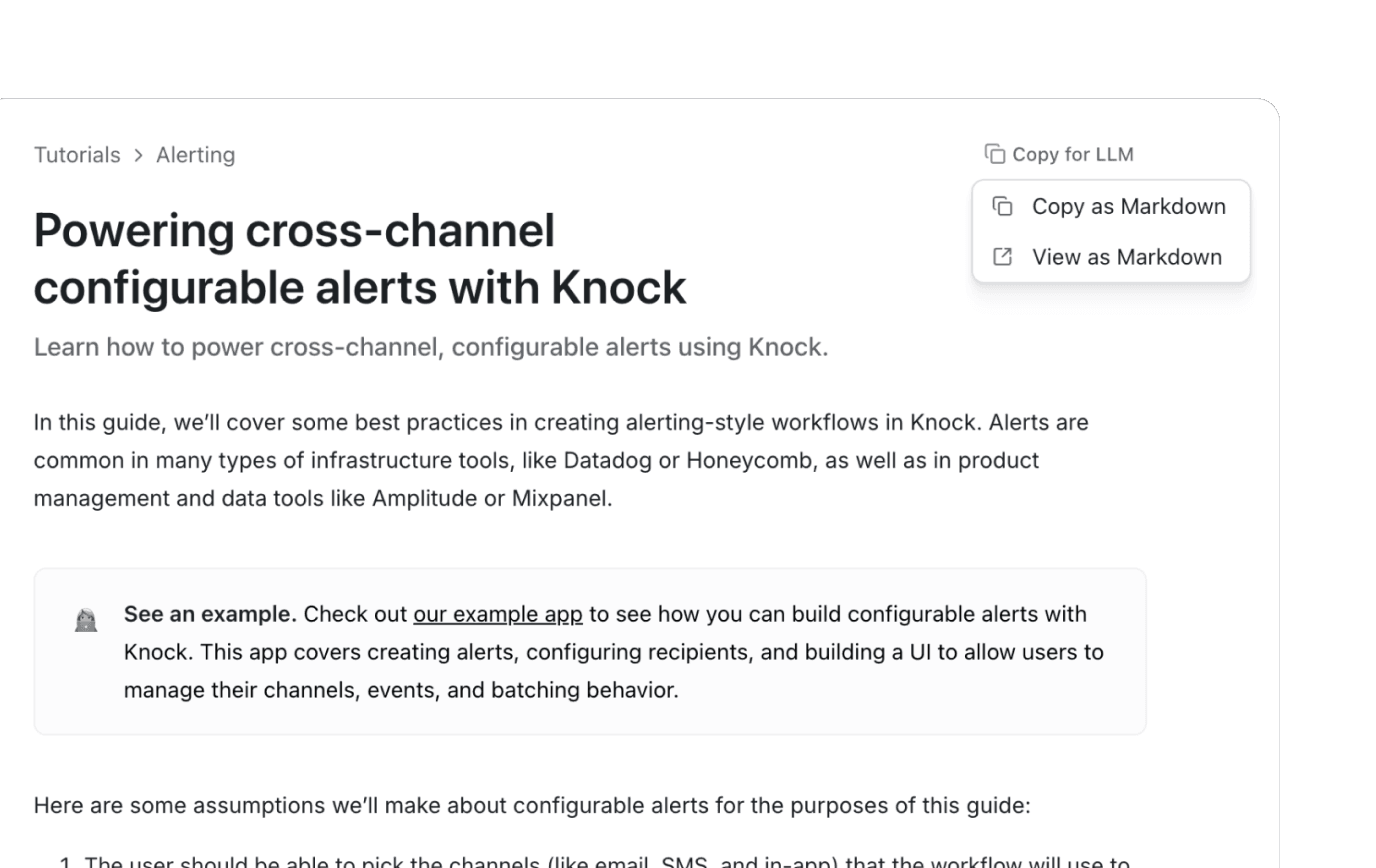Viewport: 1376px width, 868px height.
Task: Click the paragraph mentioning Datadog and Honeycomb
Action: click(560, 459)
